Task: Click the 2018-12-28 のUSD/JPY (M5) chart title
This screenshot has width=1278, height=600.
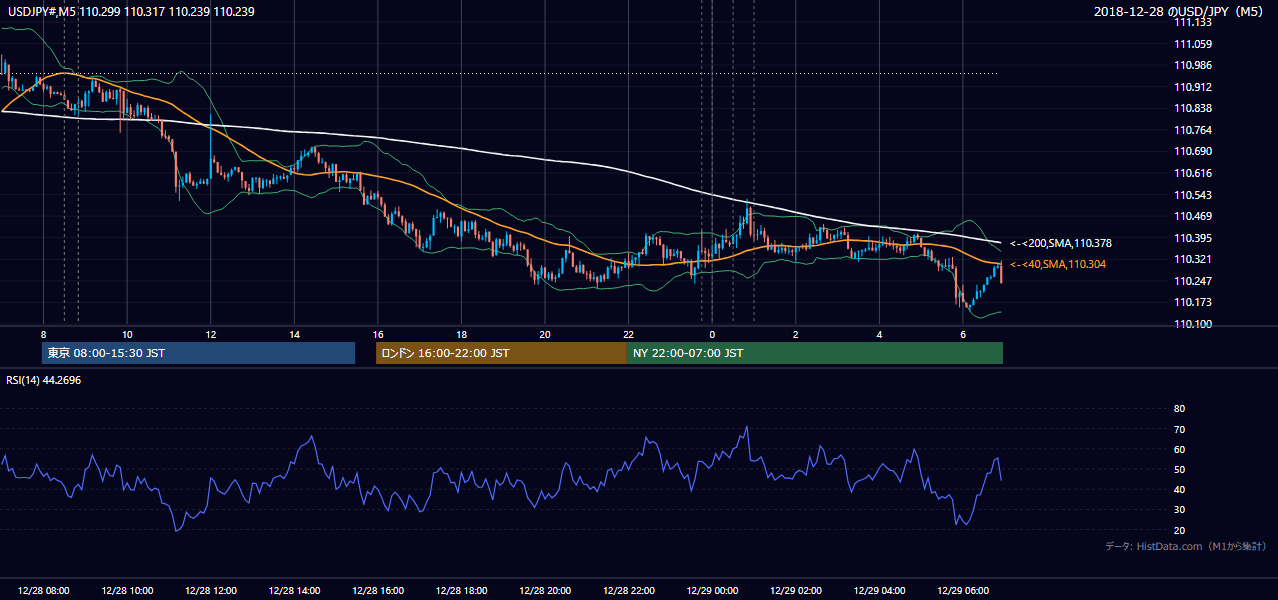Action: [x=1180, y=11]
